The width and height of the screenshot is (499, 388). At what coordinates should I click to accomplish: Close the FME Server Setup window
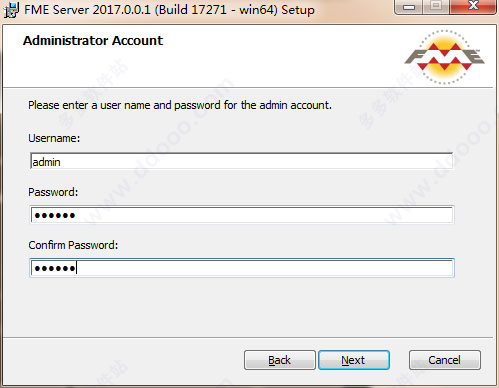click(472, 7)
